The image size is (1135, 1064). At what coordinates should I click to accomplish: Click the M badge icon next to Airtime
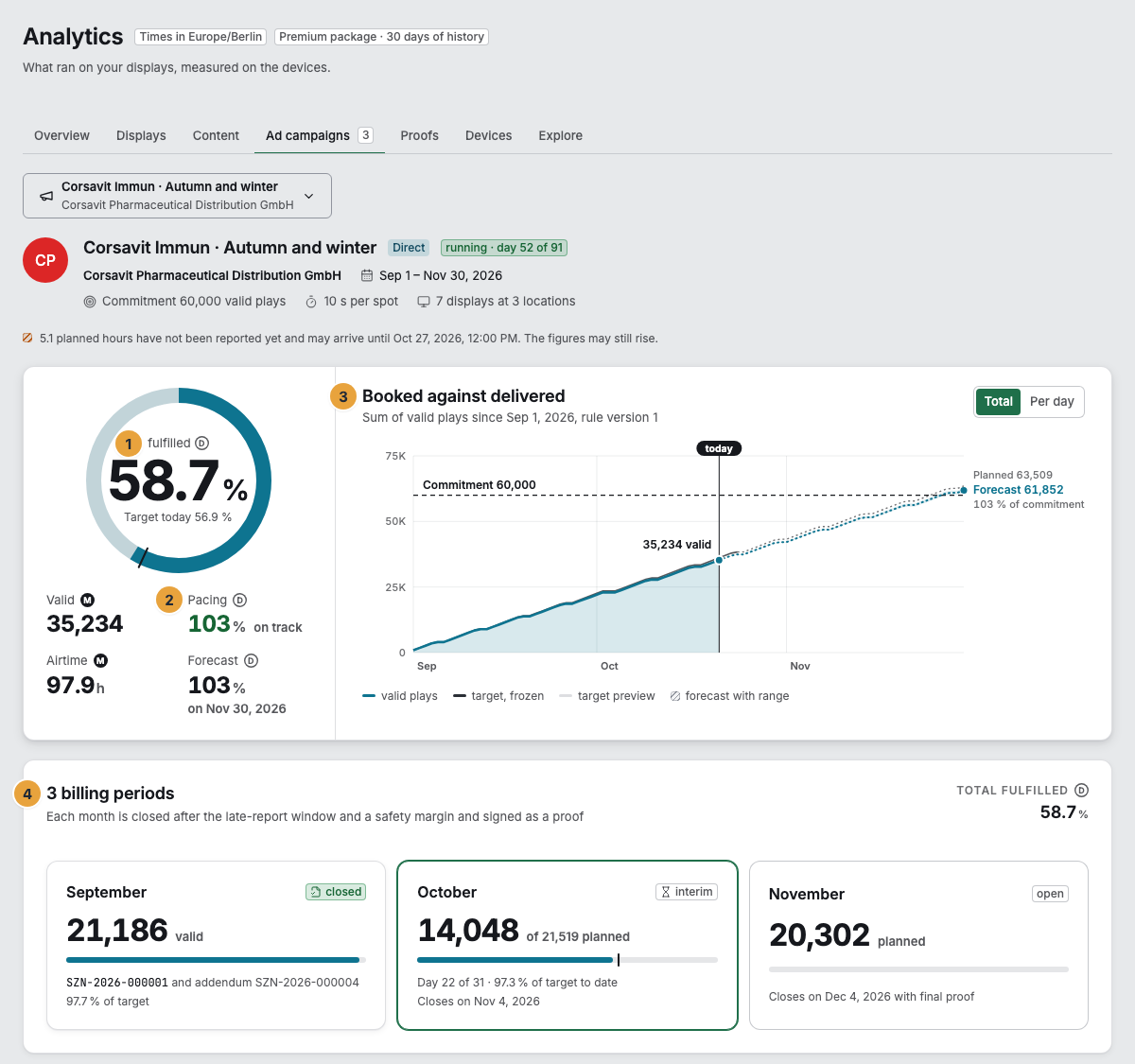pos(101,660)
